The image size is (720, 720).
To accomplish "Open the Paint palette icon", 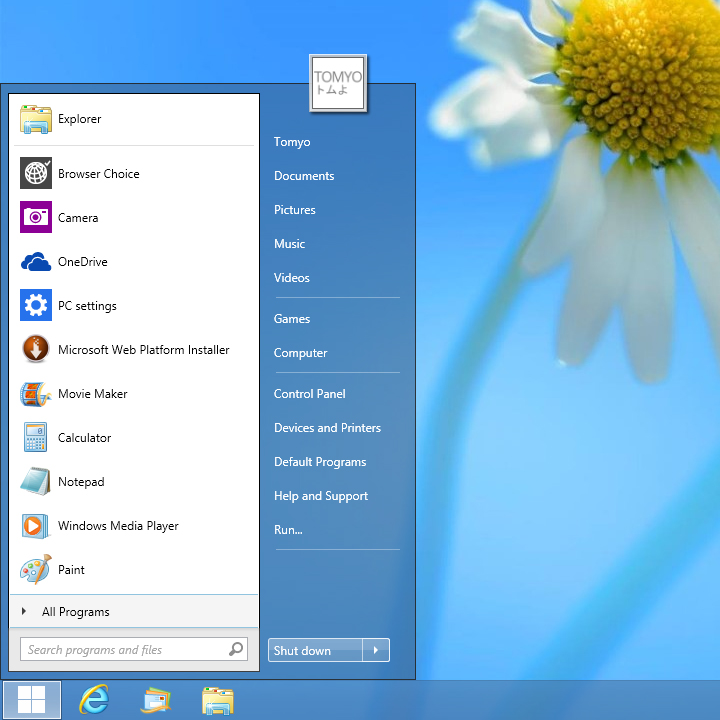I will [x=36, y=570].
